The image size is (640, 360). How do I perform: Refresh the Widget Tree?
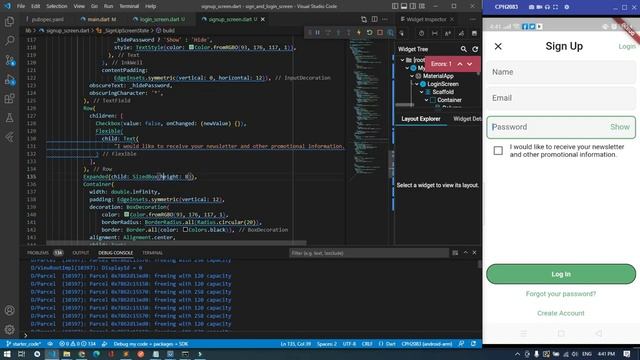475,49
